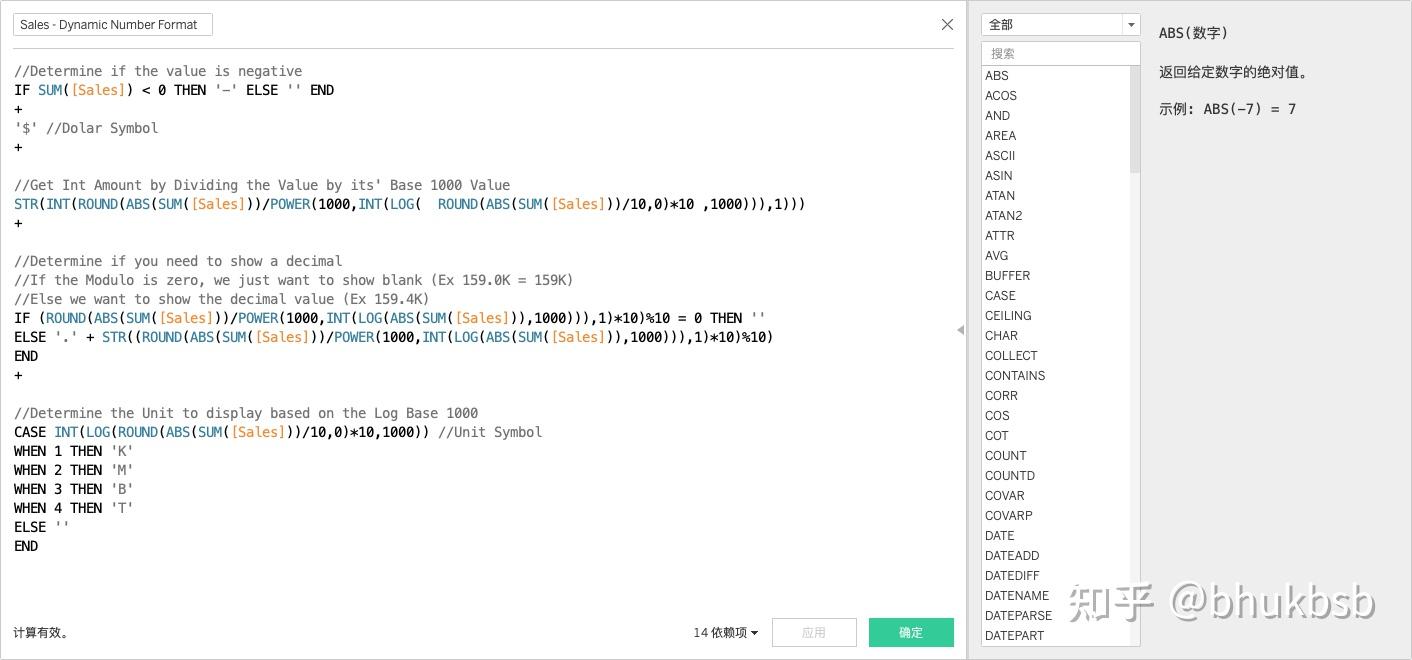Viewport: 1412px width, 660px height.
Task: Click the WHEN 2 THEN 'M' line
Action: coord(74,470)
